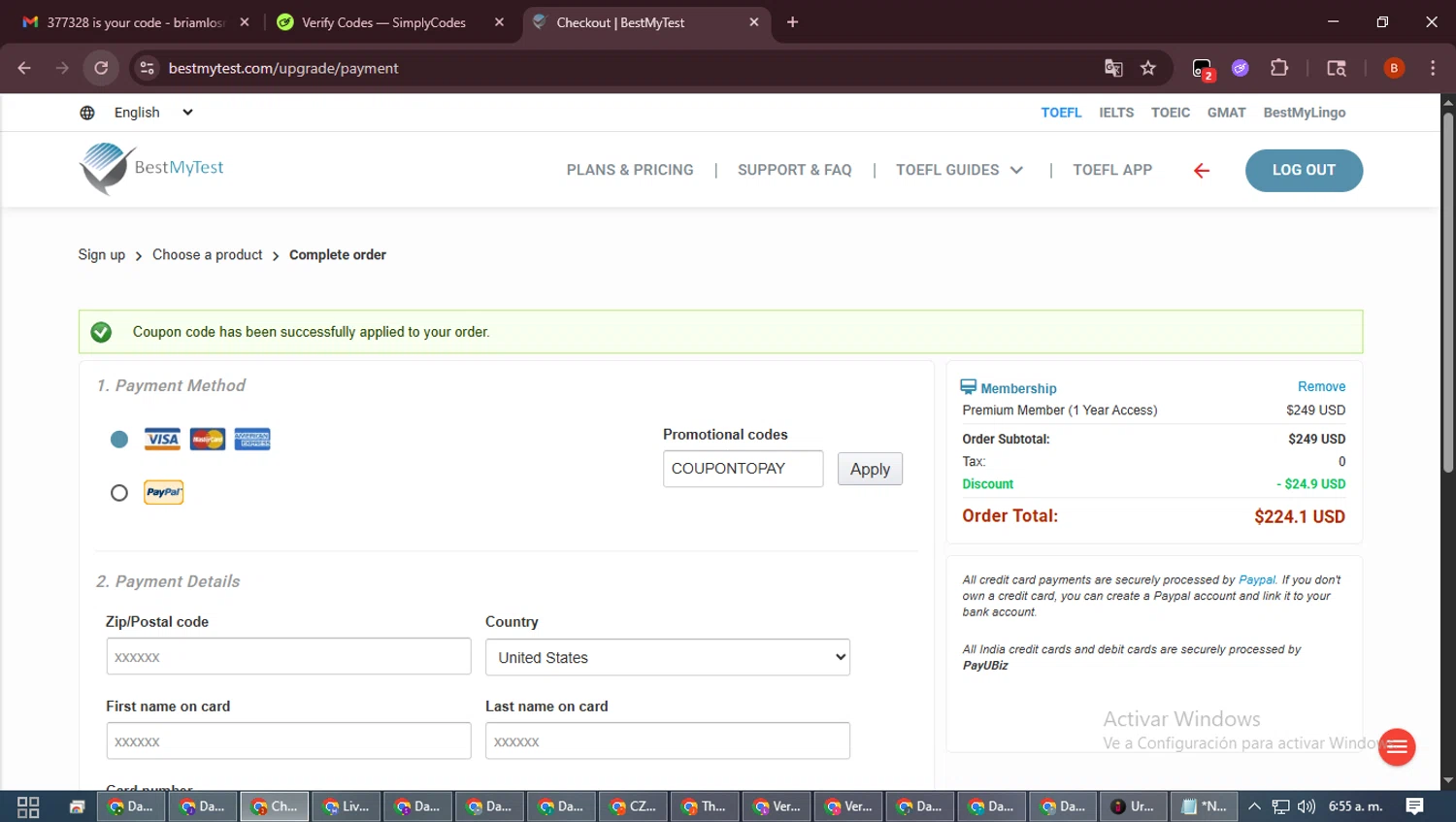The height and width of the screenshot is (822, 1456).
Task: Click the Zip/Postal code field
Action: click(288, 656)
